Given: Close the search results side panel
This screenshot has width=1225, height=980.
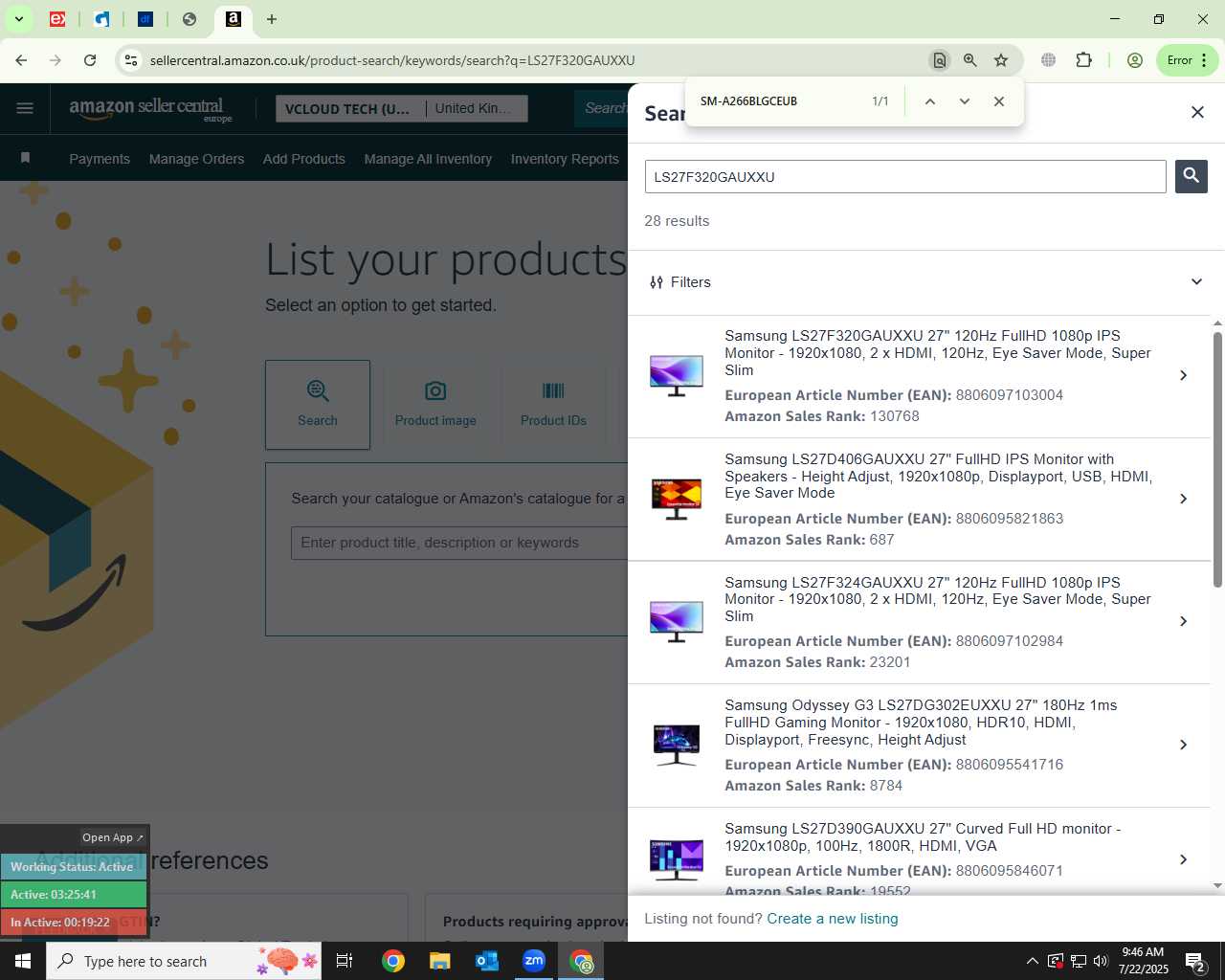Looking at the screenshot, I should click(1197, 112).
